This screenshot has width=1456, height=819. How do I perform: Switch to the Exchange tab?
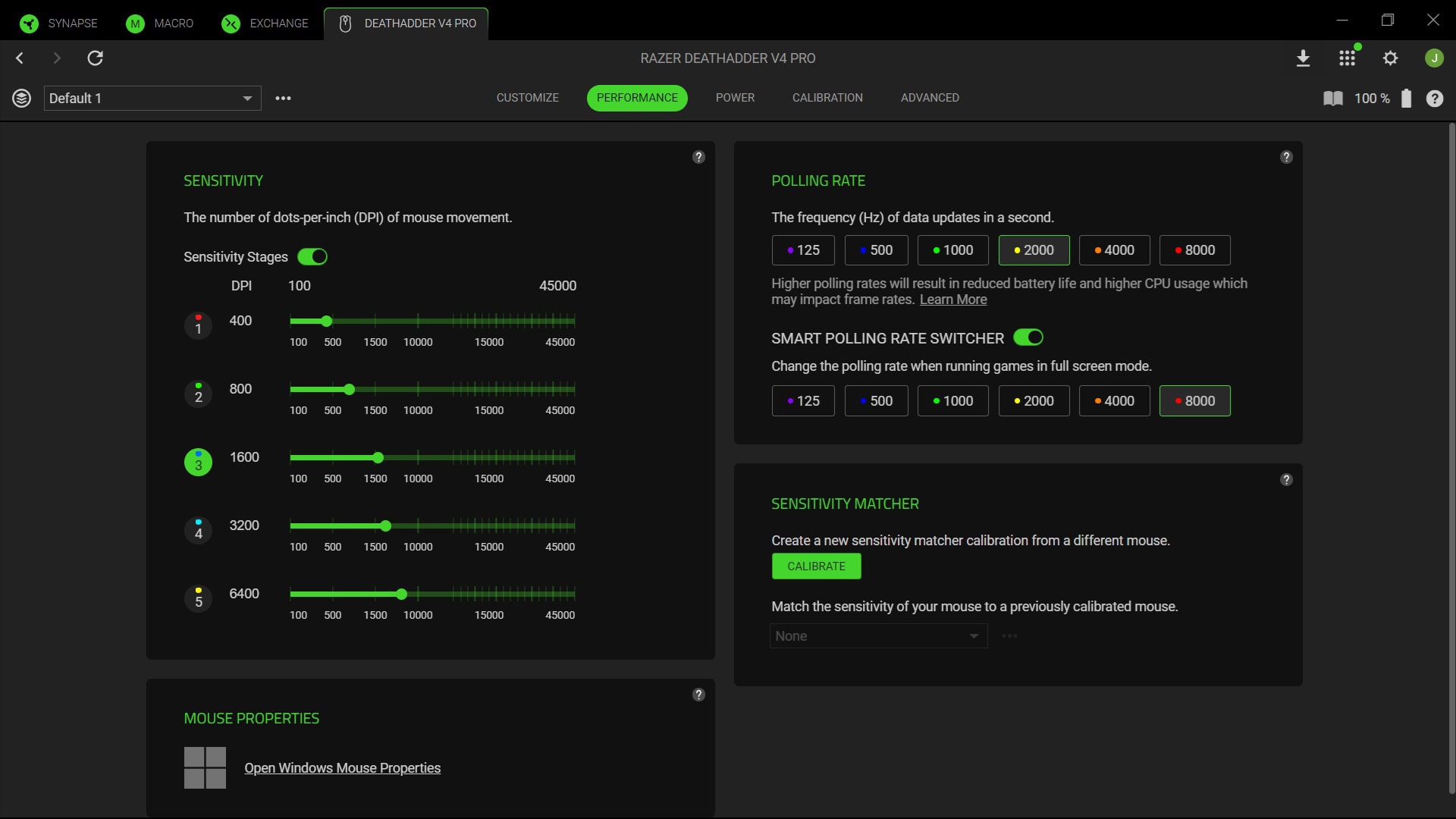265,24
